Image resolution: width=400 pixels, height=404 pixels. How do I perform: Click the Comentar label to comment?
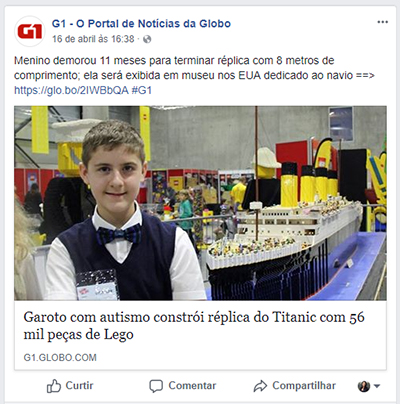[192, 386]
